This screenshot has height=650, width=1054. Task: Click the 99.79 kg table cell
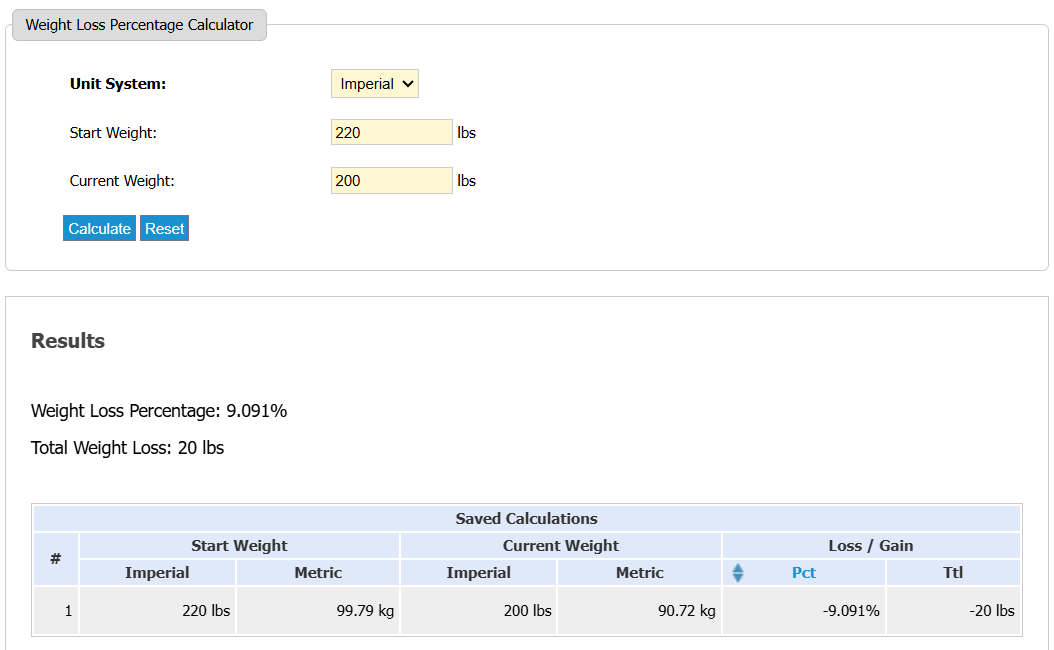click(318, 611)
